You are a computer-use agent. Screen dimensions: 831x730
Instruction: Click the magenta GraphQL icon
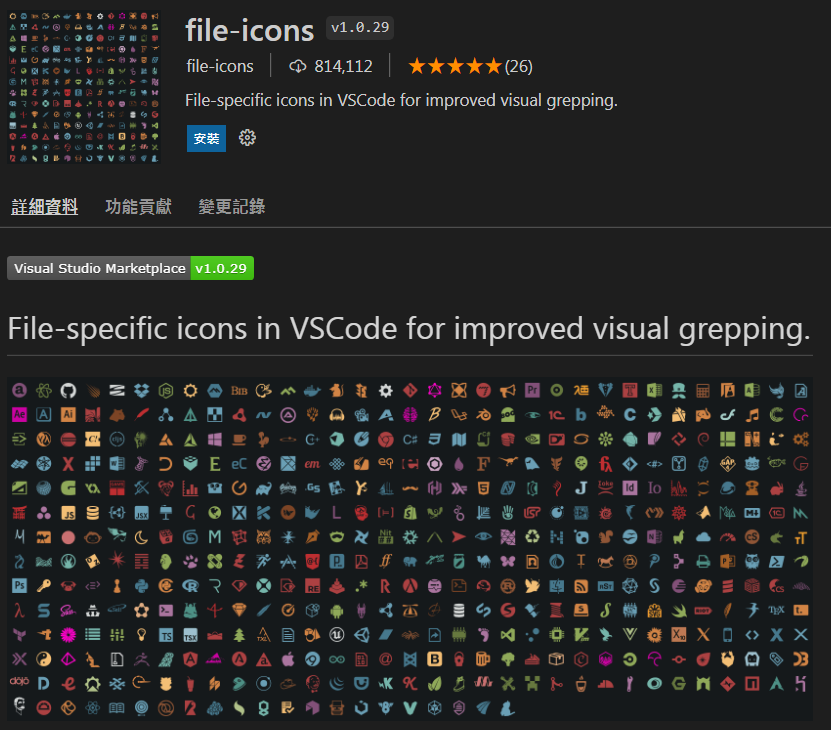tap(434, 391)
